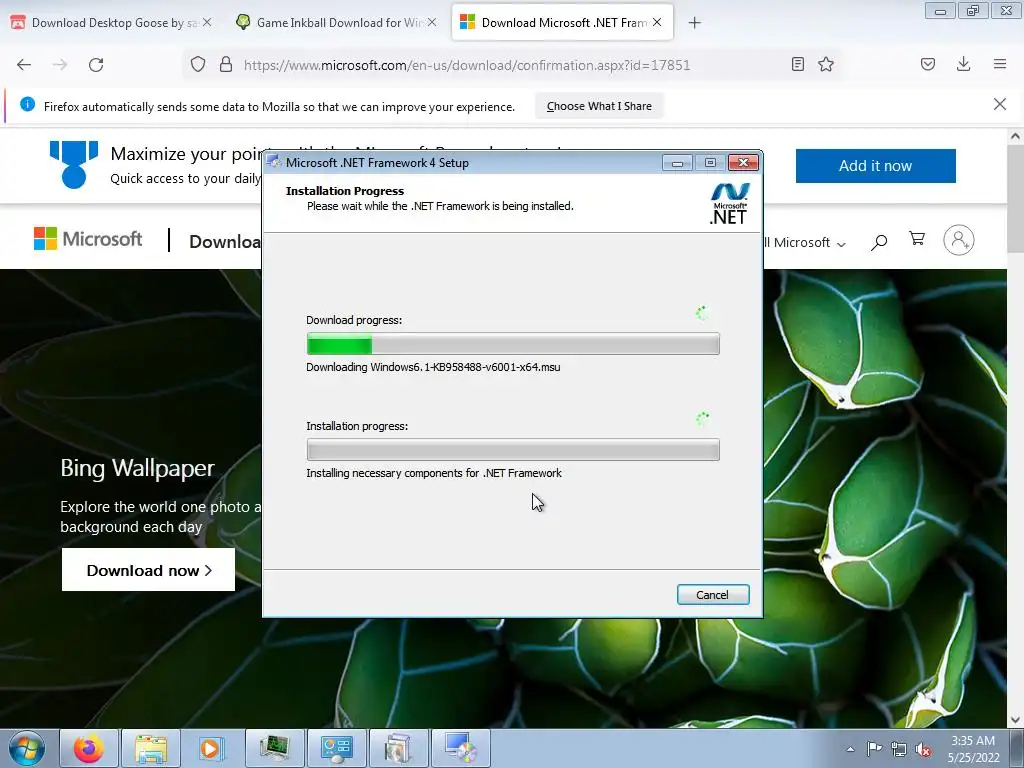Click the Download link beside Microsoft logo

click(225, 242)
